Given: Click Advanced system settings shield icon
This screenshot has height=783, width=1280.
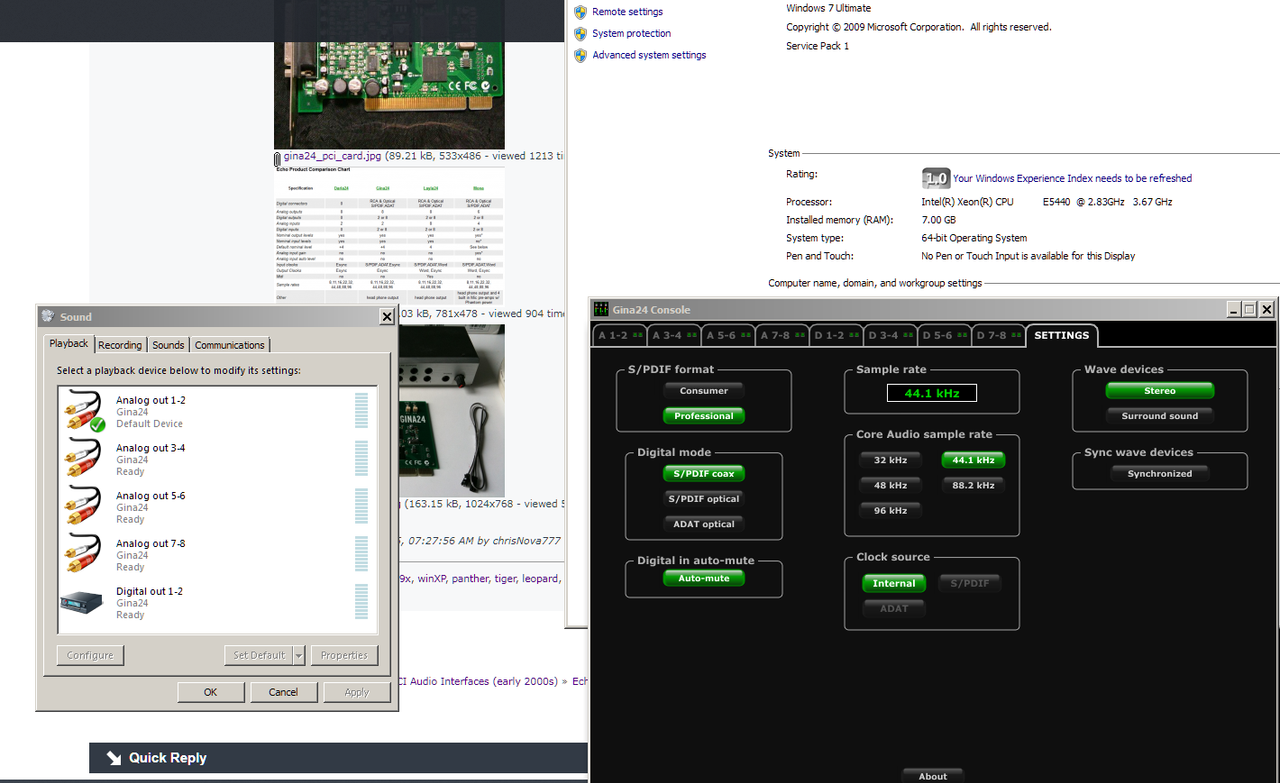Looking at the screenshot, I should click(x=580, y=56).
